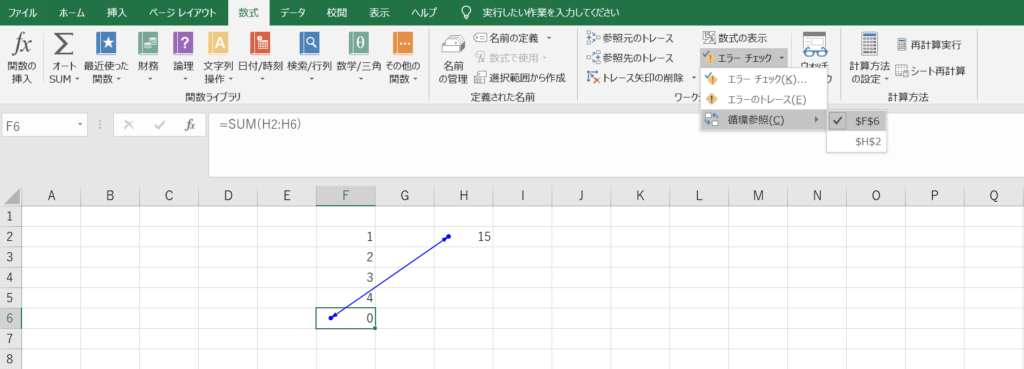Open the 文字列操作 functions icon
Image resolution: width=1024 pixels, height=369 pixels.
click(218, 44)
